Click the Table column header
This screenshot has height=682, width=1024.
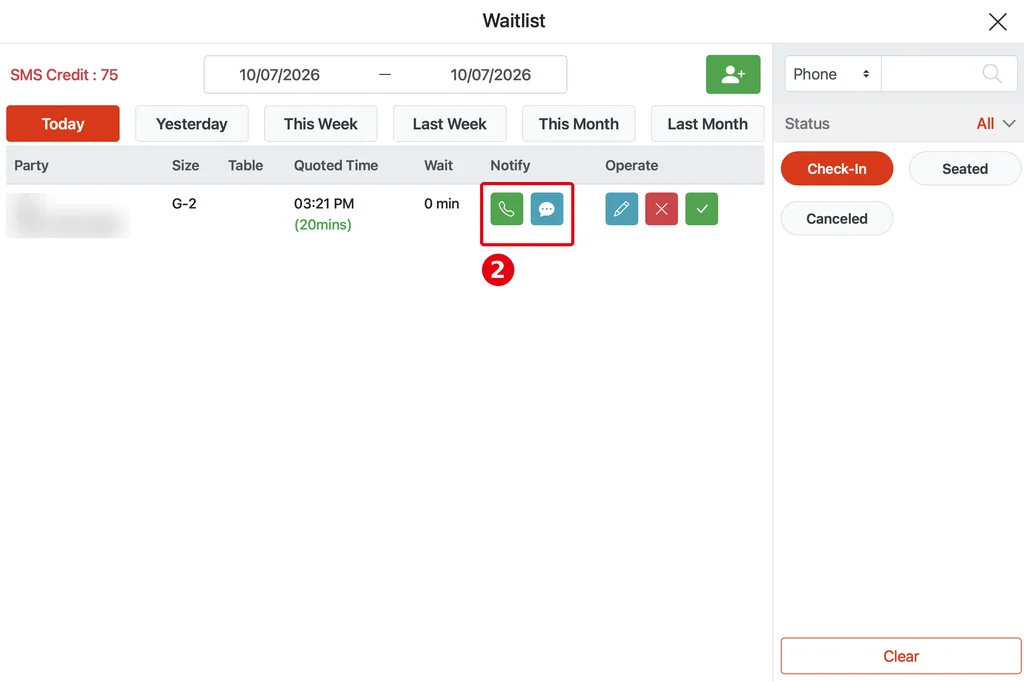pyautogui.click(x=246, y=165)
